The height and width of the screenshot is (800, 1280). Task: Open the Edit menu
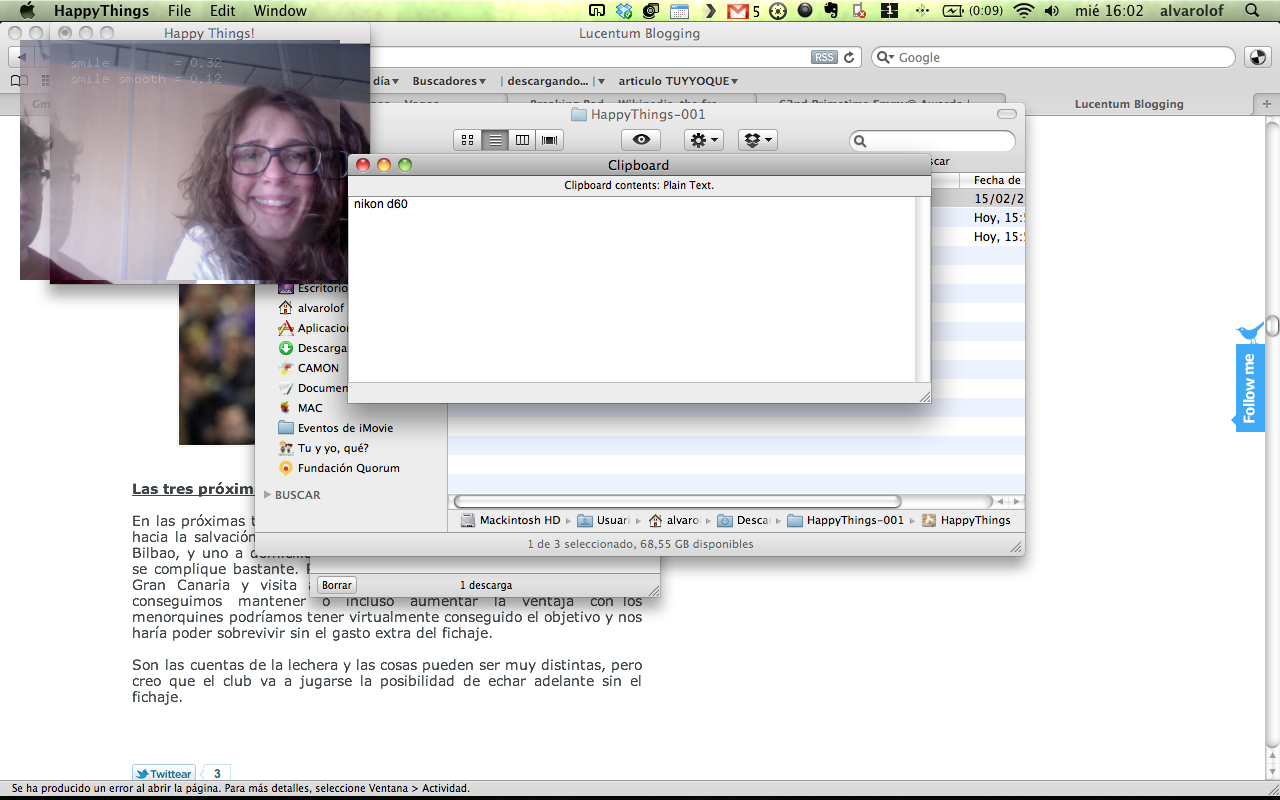pyautogui.click(x=223, y=11)
